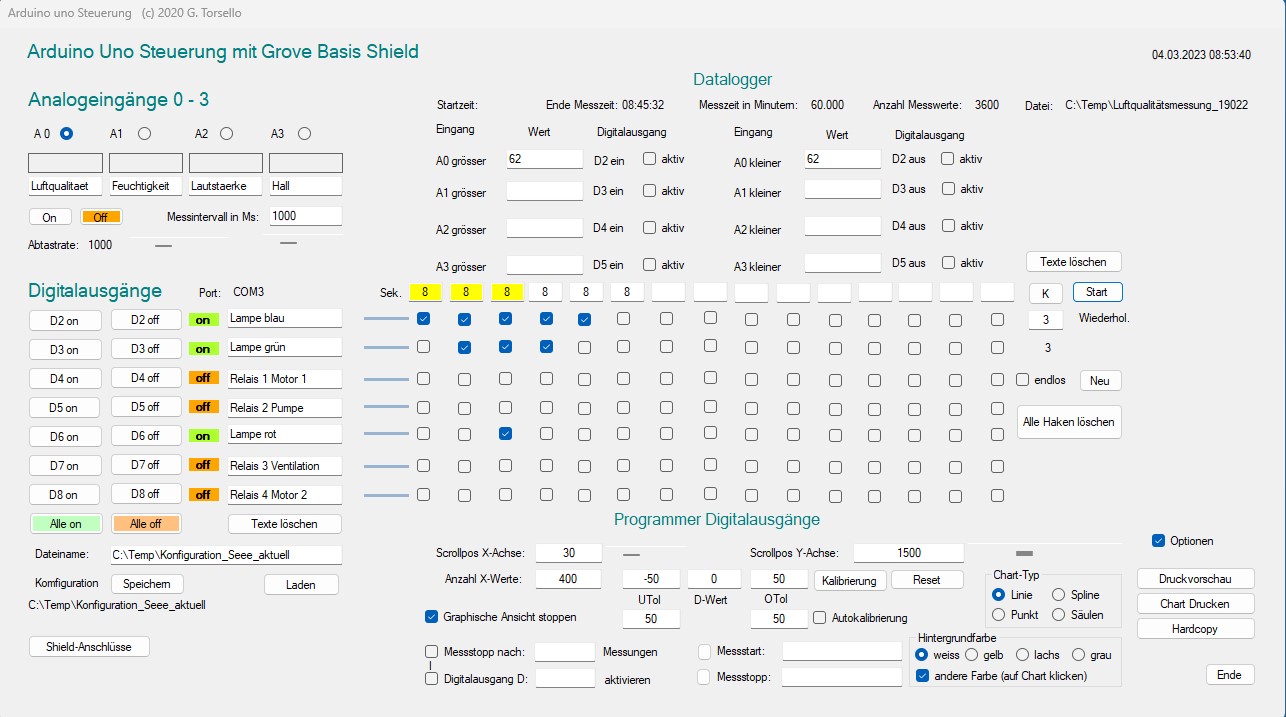Click the Kalibrierung button
This screenshot has height=717, width=1286.
point(849,580)
